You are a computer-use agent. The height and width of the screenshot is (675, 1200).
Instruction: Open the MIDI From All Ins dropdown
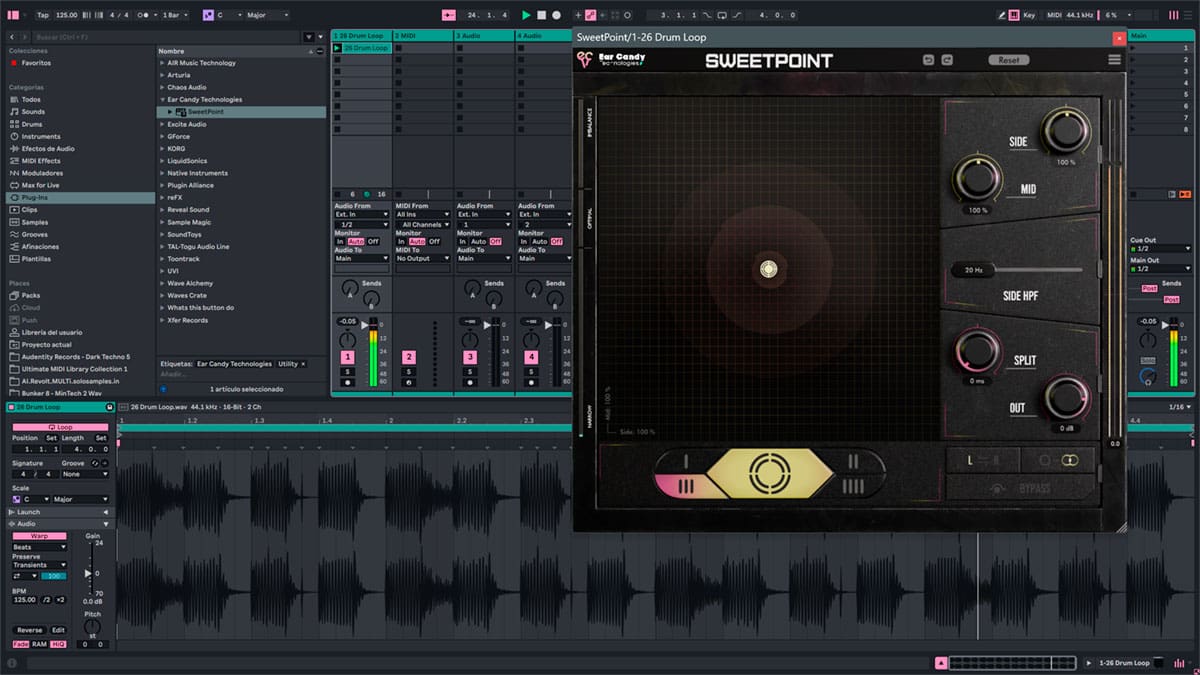coord(422,214)
